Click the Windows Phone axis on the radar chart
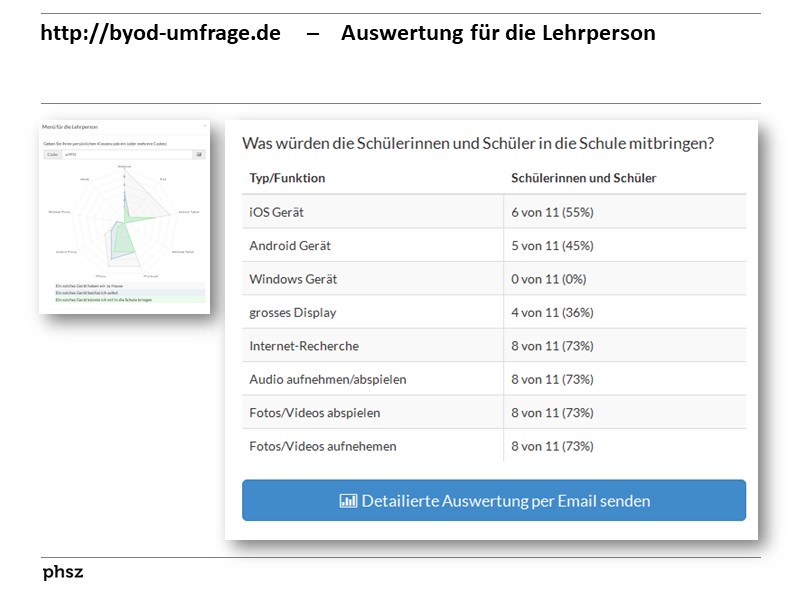 tap(58, 211)
